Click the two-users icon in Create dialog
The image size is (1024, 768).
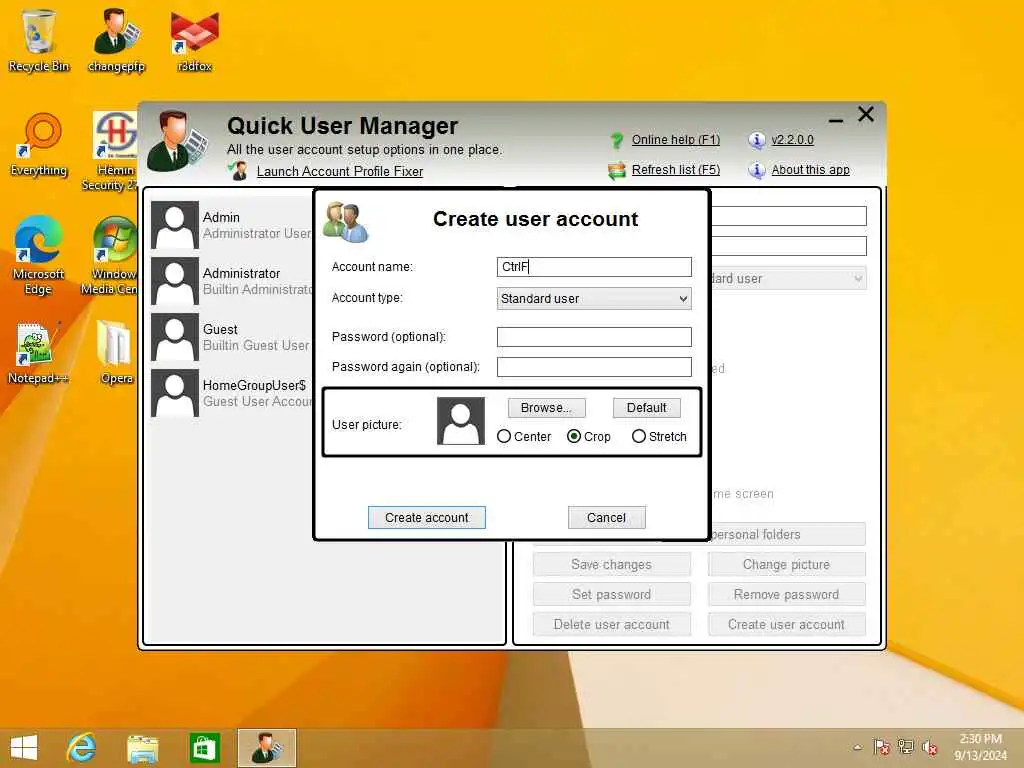click(x=345, y=221)
